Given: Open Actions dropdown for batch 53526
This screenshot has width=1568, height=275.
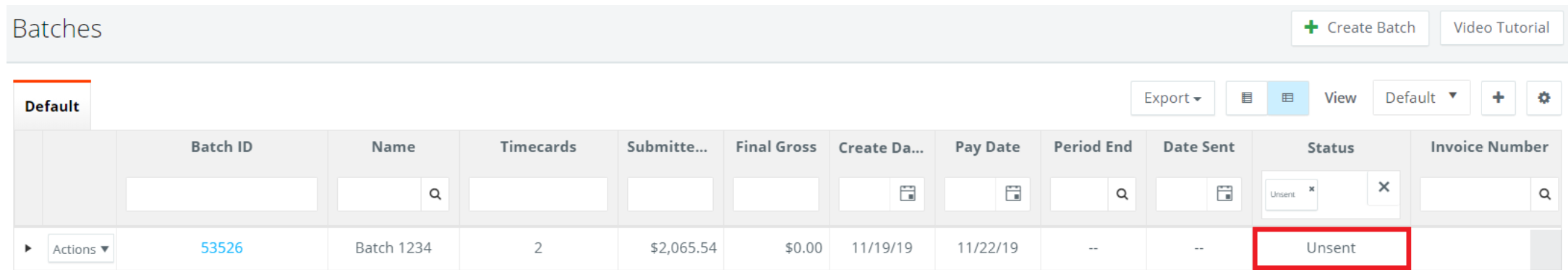Looking at the screenshot, I should tap(80, 248).
